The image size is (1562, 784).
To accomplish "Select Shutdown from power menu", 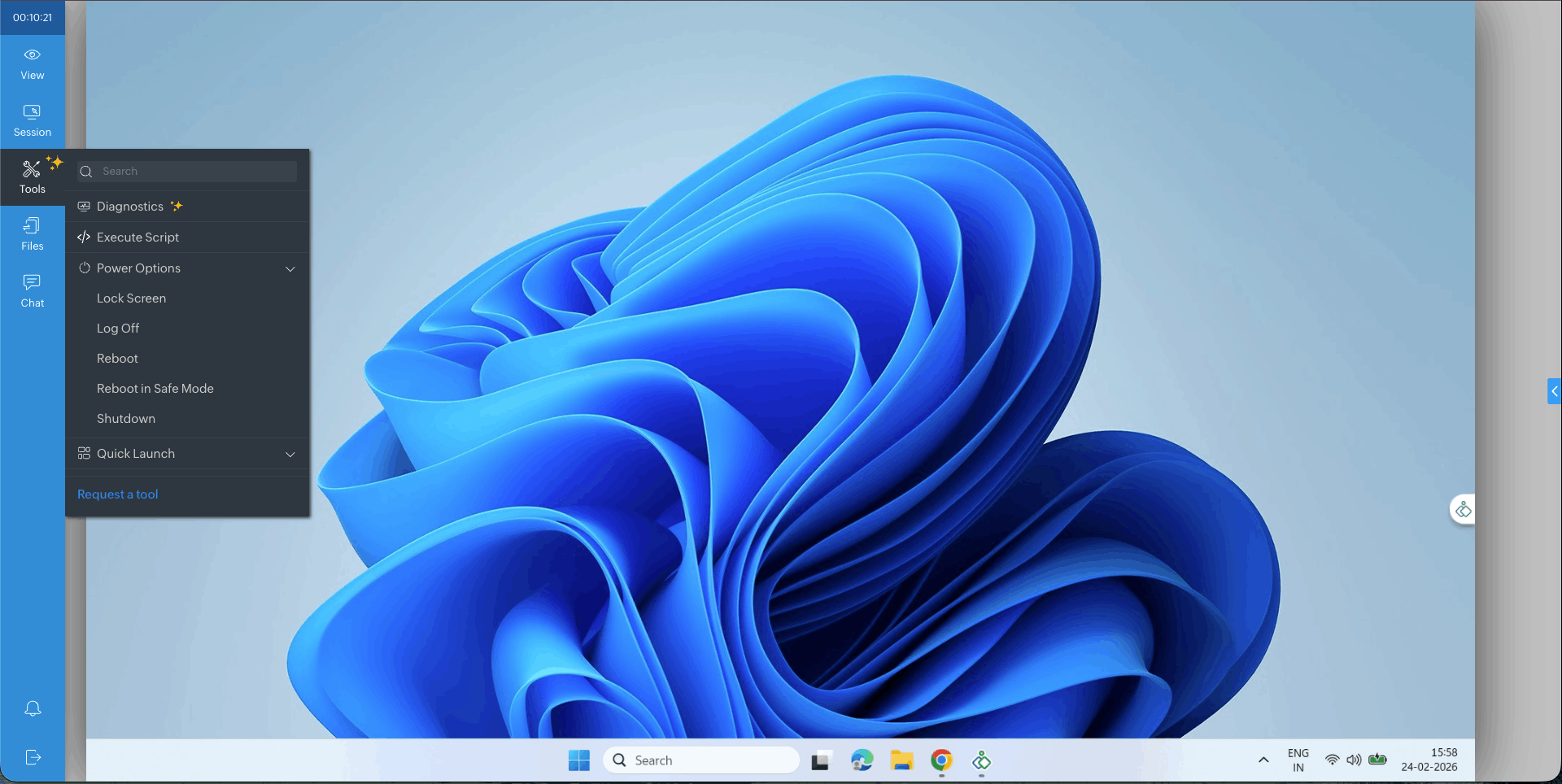I will tap(125, 419).
